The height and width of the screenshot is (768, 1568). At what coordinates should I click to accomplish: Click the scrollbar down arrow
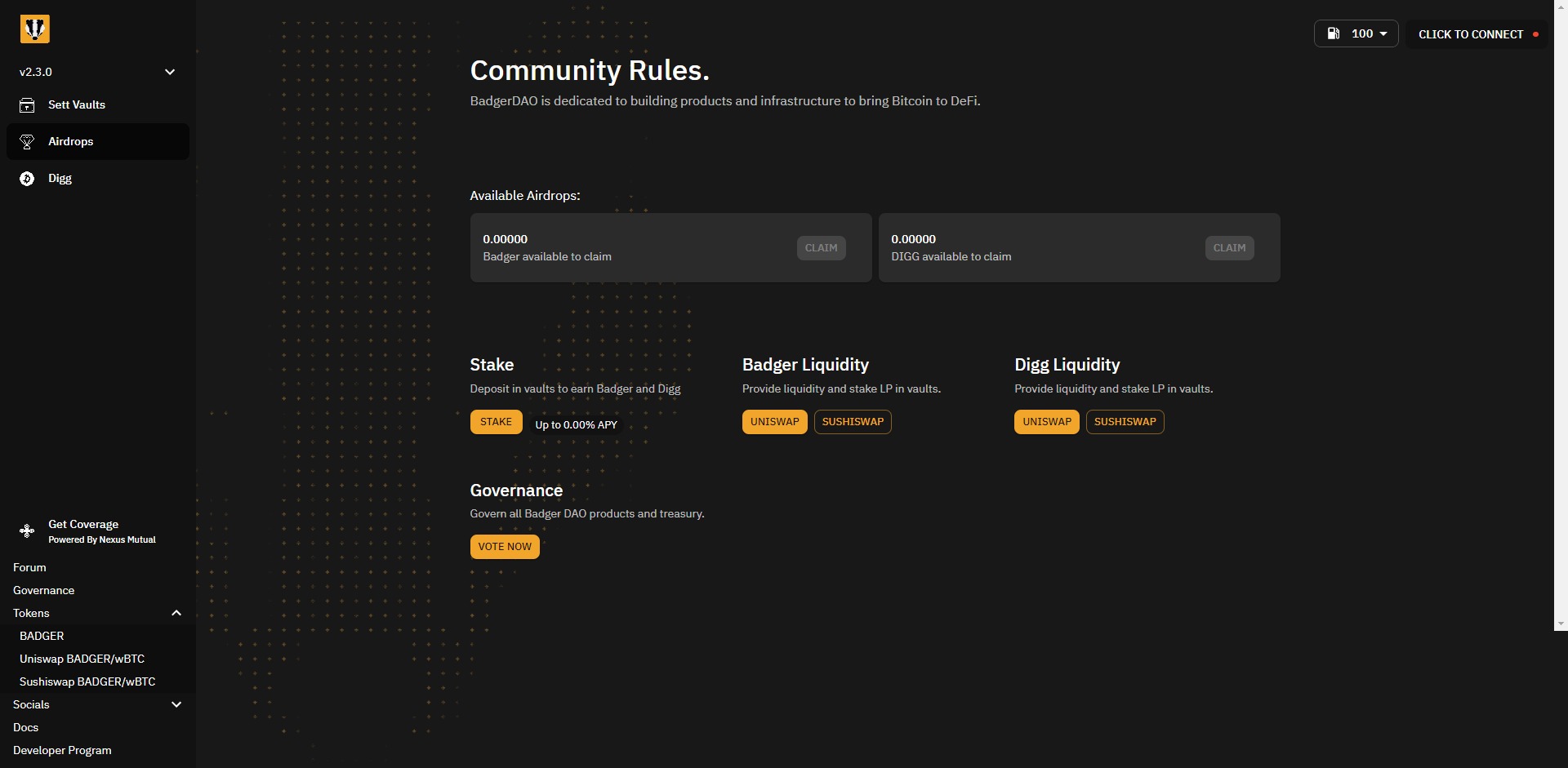(1561, 624)
